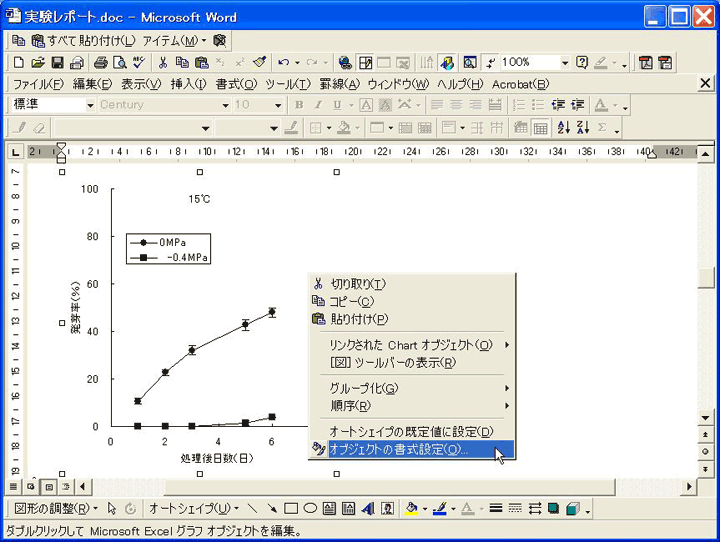Click the Undo arrow icon

tap(283, 63)
